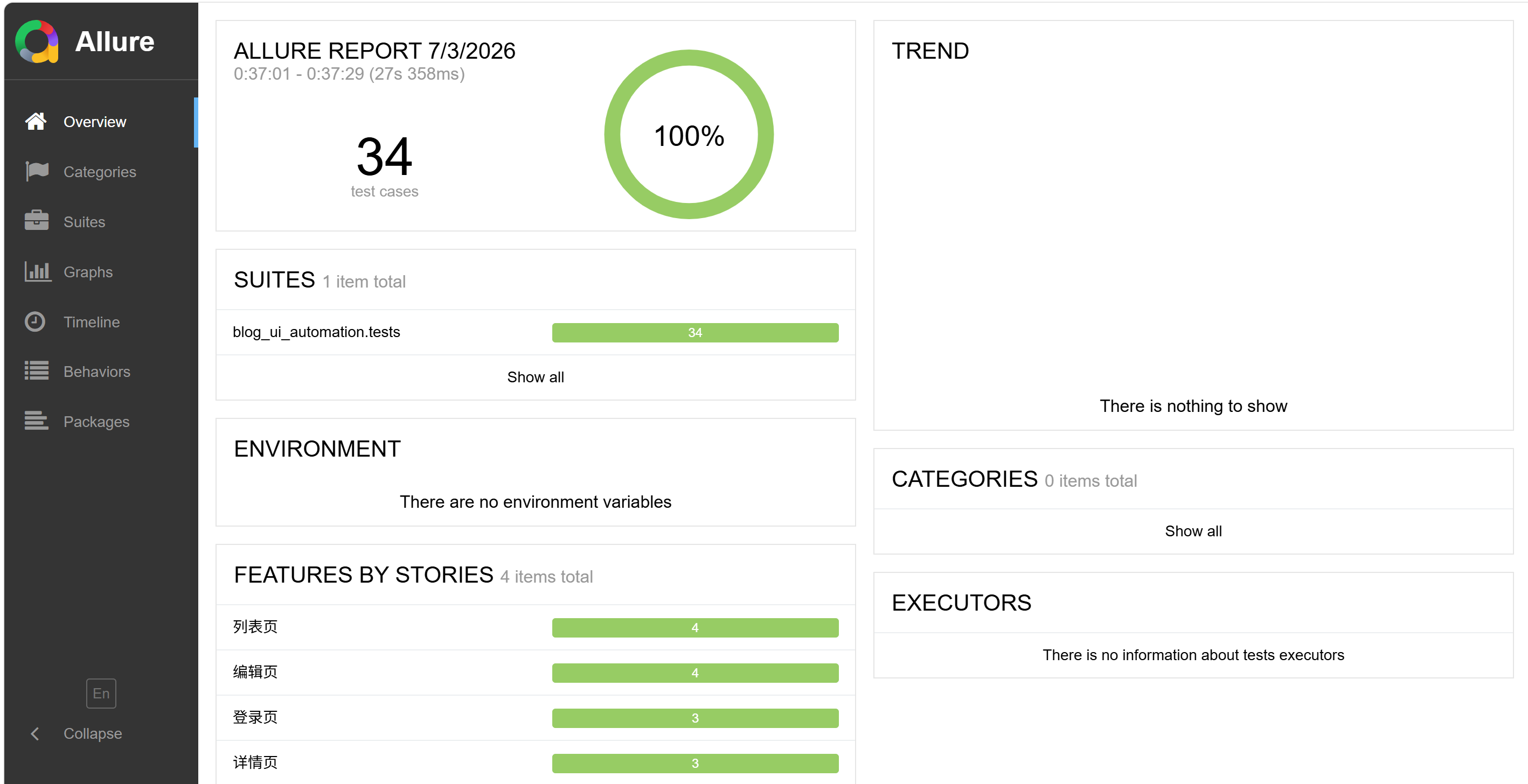The height and width of the screenshot is (784, 1528).
Task: Open the blog_ui_automation.tests suite row
Action: [x=535, y=332]
